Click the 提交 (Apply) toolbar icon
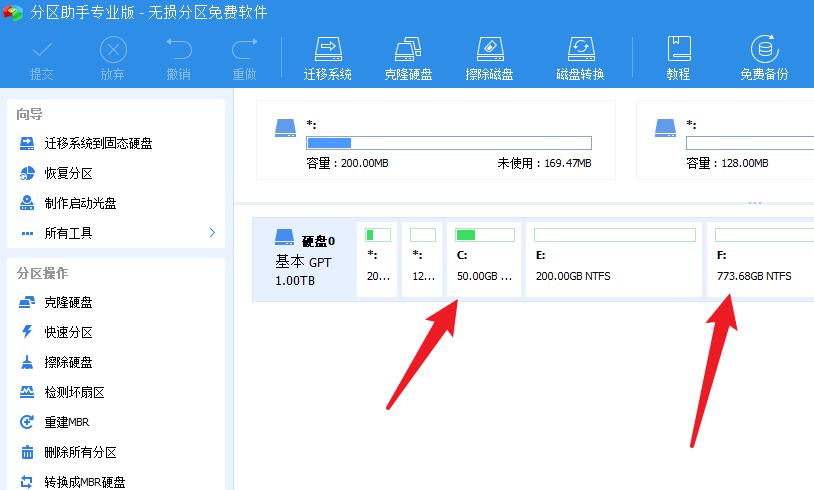Viewport: 814px width, 490px height. click(42, 59)
